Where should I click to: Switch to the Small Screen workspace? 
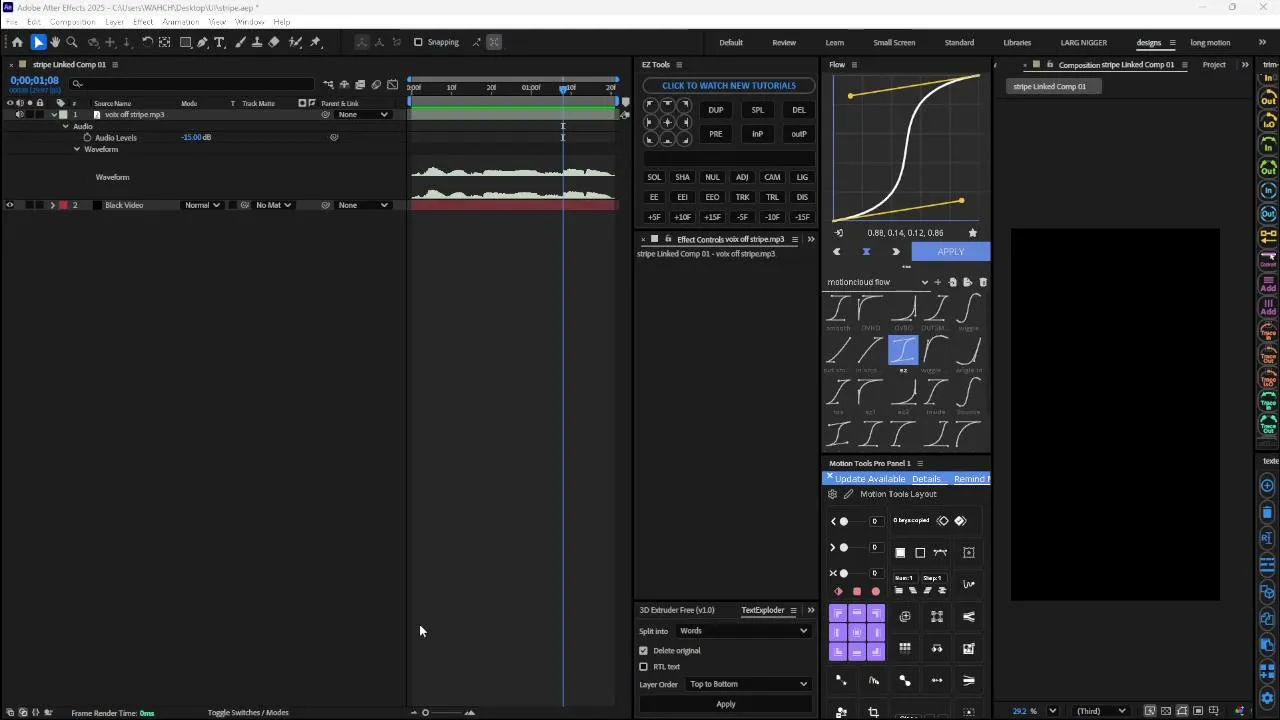[894, 42]
